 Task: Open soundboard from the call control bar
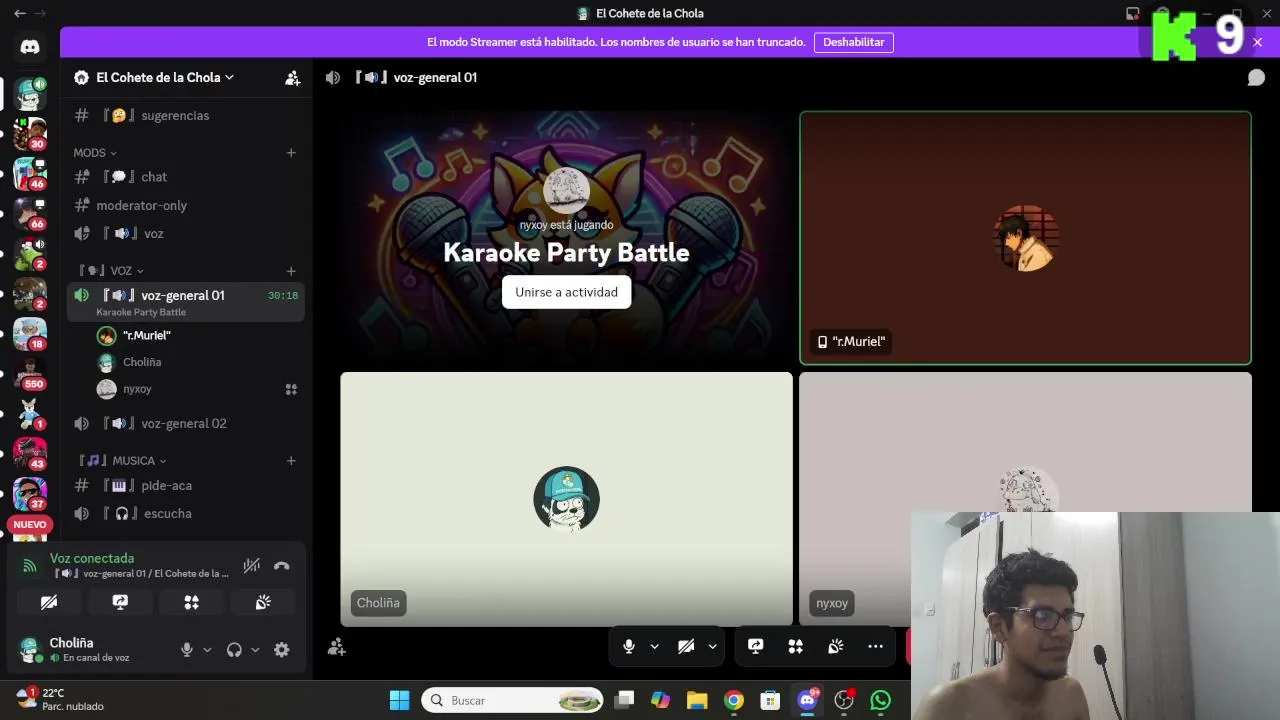coord(836,646)
